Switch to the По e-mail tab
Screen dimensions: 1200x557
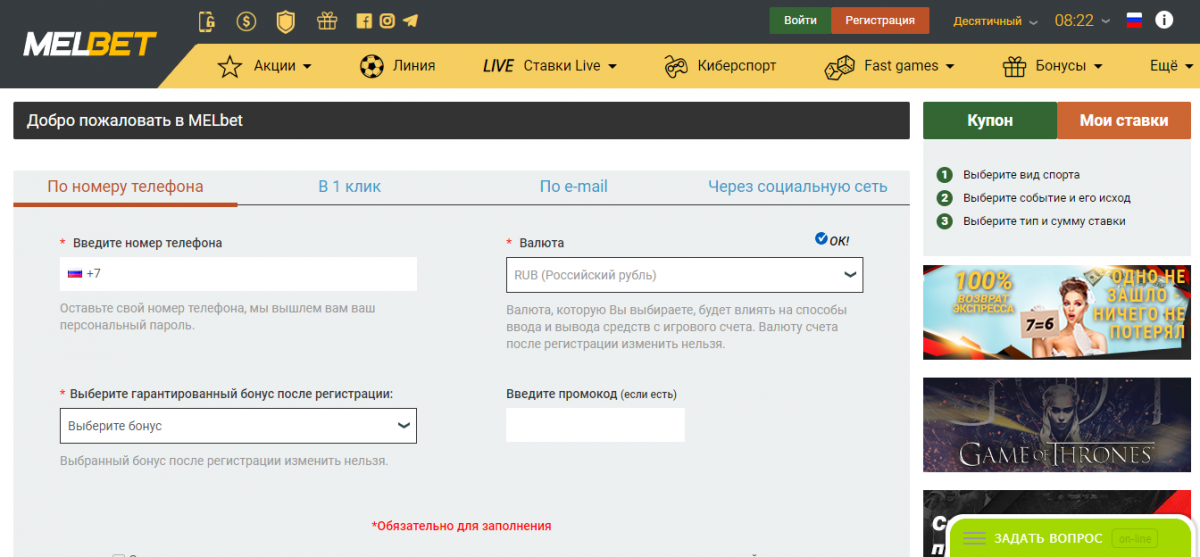pos(574,187)
